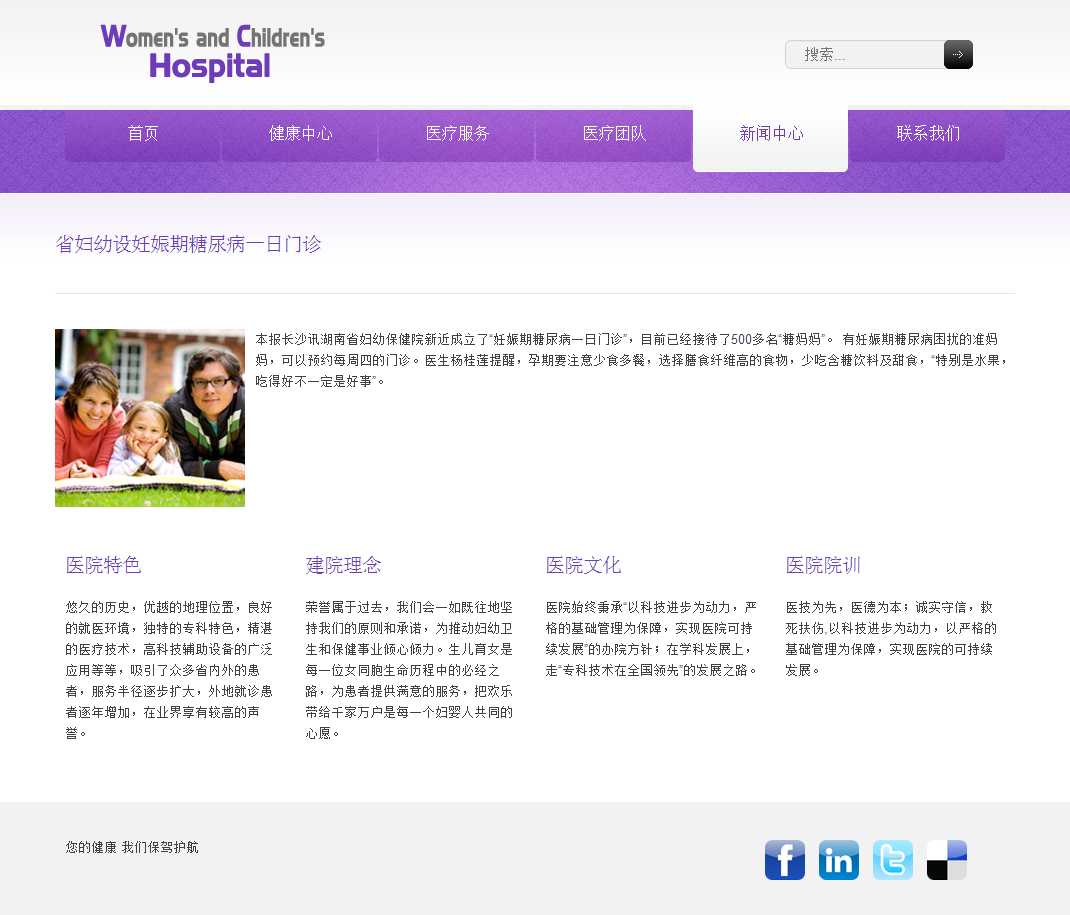Go to the 首页 home tab
The image size is (1070, 915).
(143, 134)
